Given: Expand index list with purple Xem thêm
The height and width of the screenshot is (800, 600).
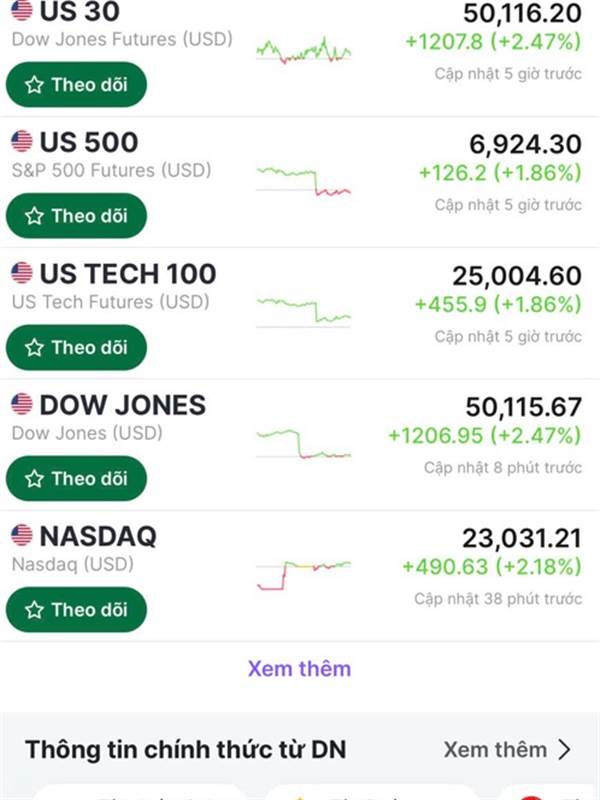Looking at the screenshot, I should point(299,668).
